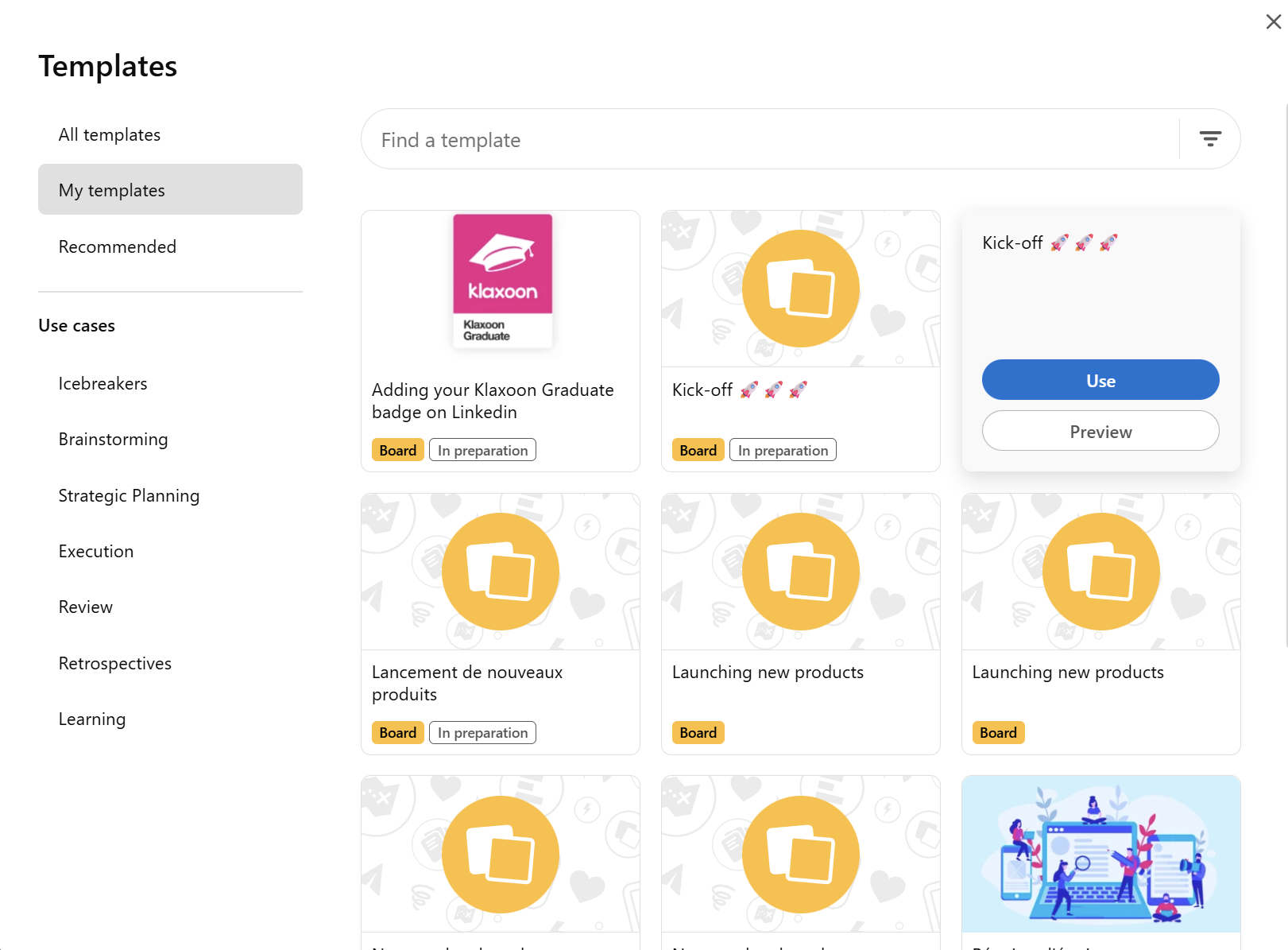Select Strategic Planning use case
The width and height of the screenshot is (1288, 950).
pyautogui.click(x=129, y=496)
